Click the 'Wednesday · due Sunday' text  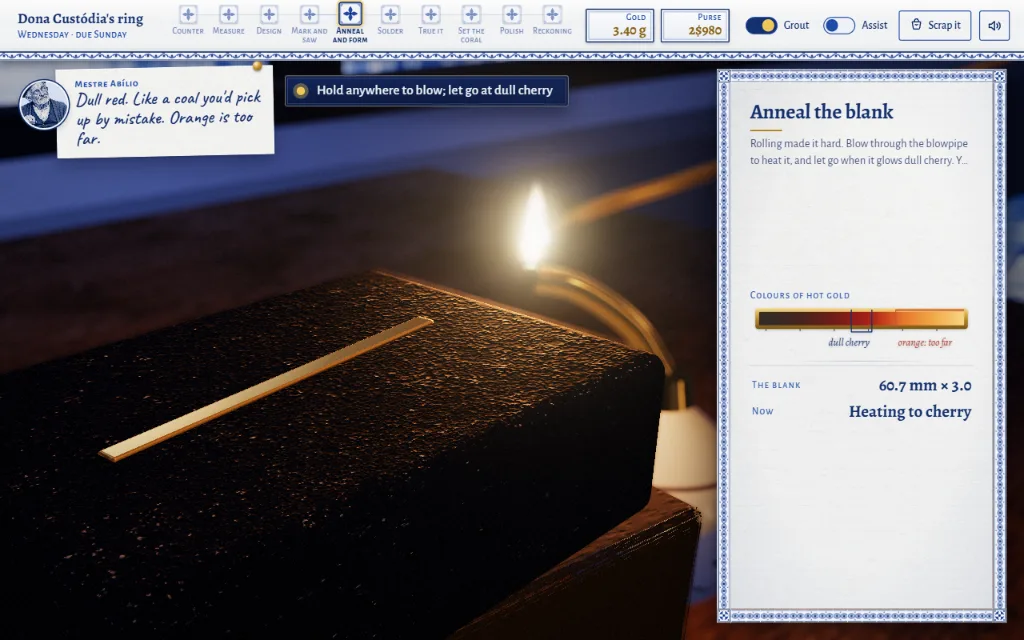(72, 34)
